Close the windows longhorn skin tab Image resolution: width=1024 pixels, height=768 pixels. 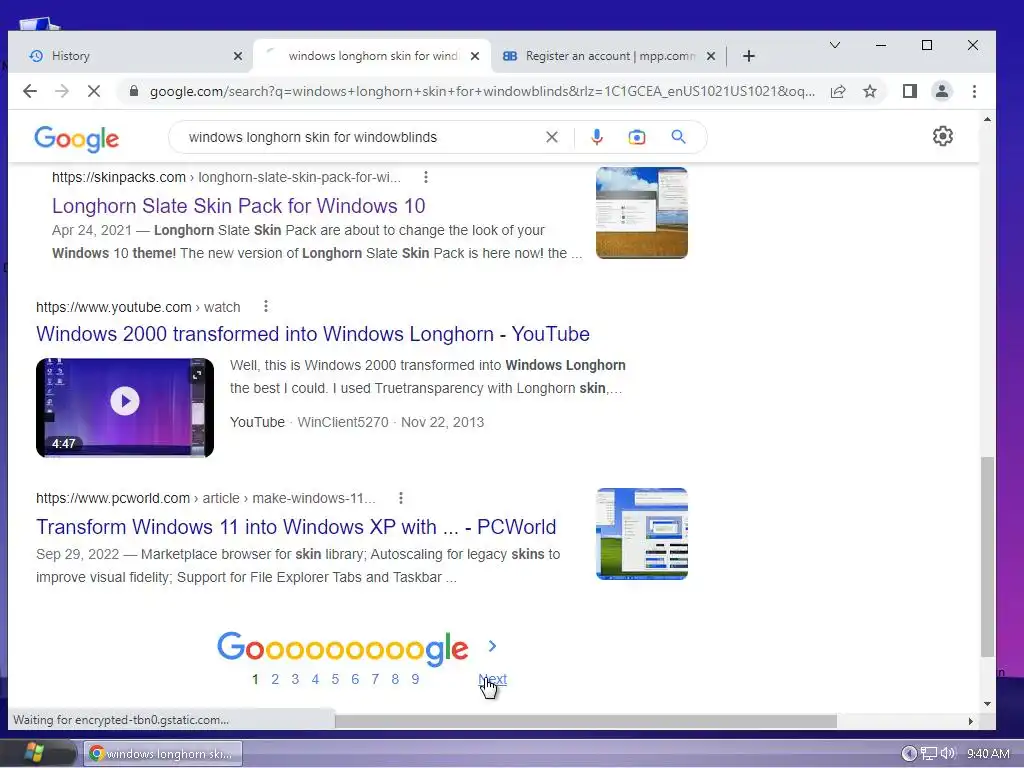click(x=475, y=56)
